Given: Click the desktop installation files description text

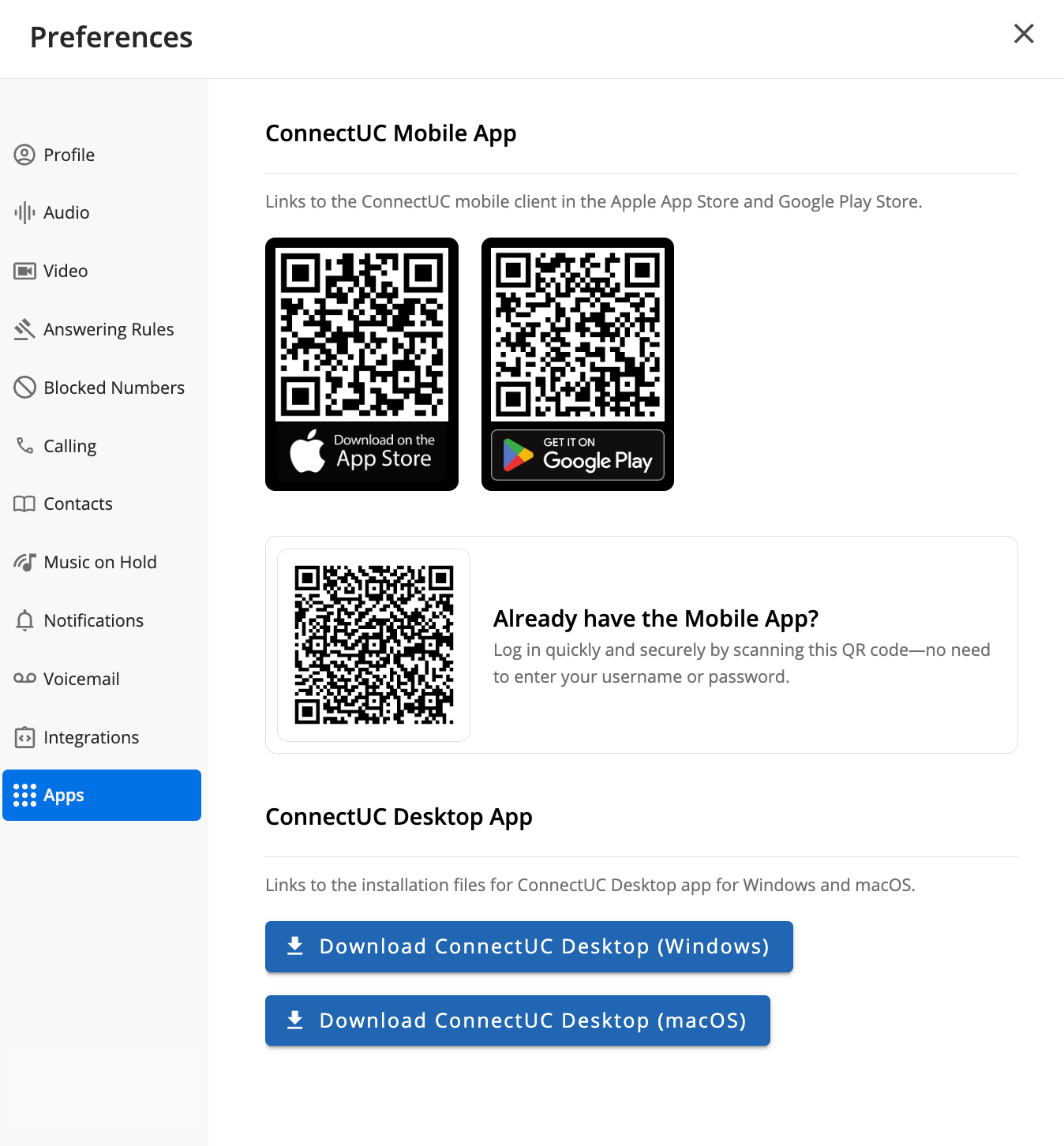Looking at the screenshot, I should tap(590, 885).
